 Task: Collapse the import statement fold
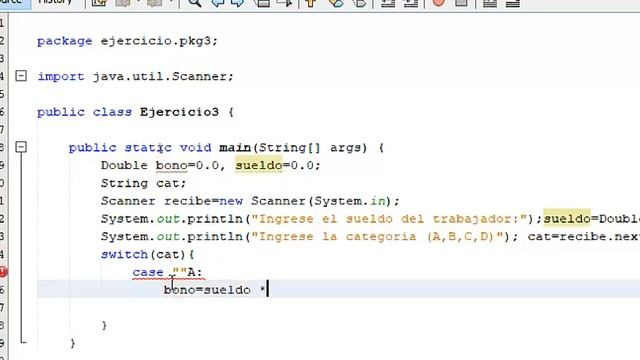(x=21, y=76)
